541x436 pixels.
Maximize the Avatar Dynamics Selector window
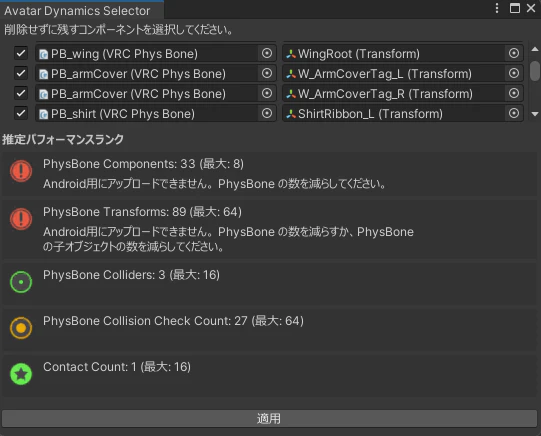[515, 8]
